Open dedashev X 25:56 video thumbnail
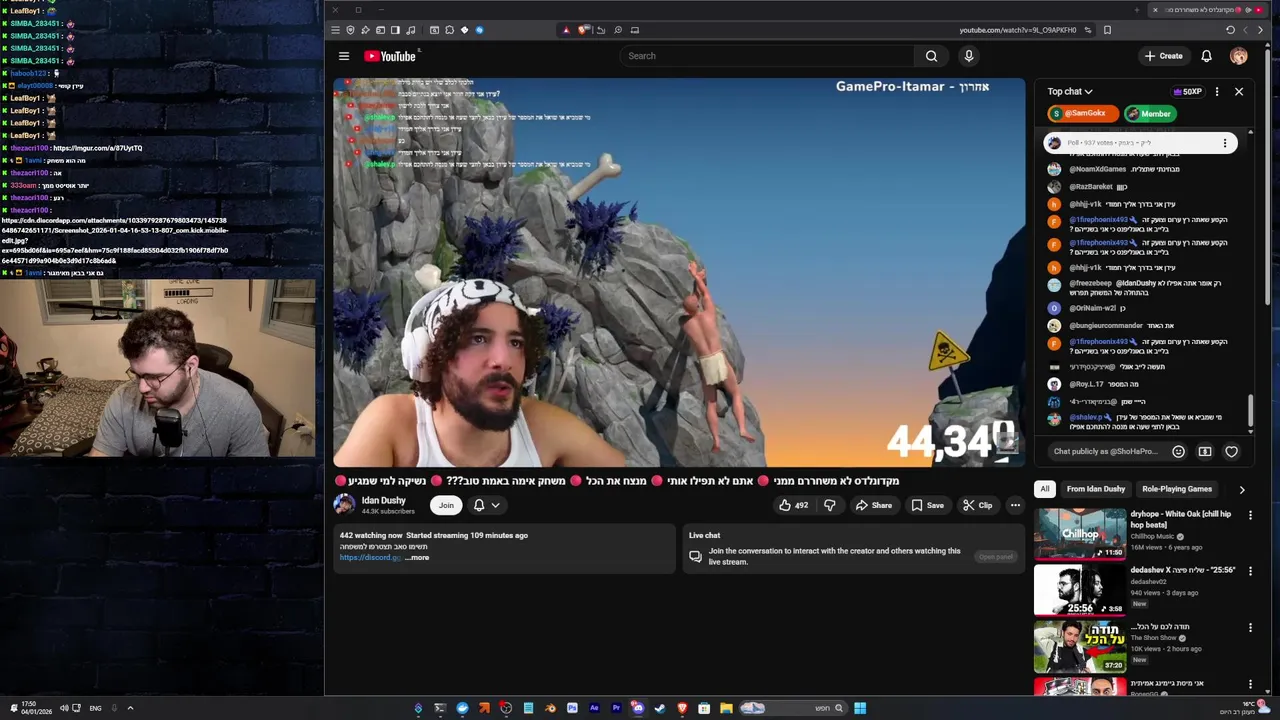This screenshot has height=720, width=1280. click(1080, 591)
